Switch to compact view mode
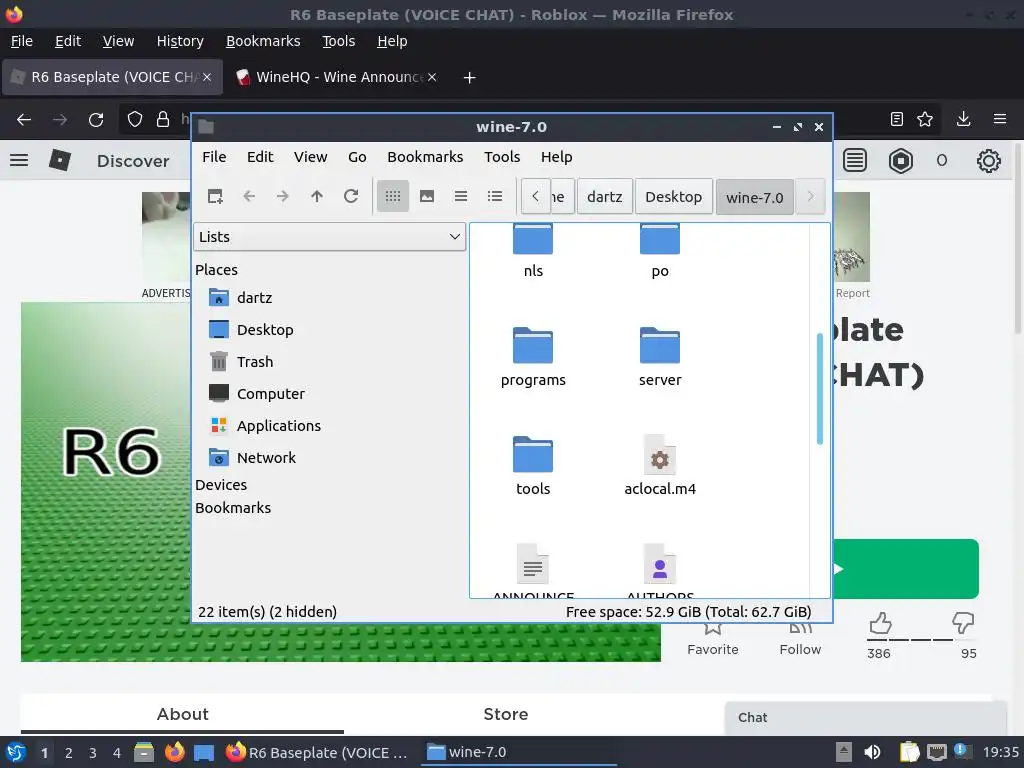Viewport: 1024px width, 768px height. (461, 196)
